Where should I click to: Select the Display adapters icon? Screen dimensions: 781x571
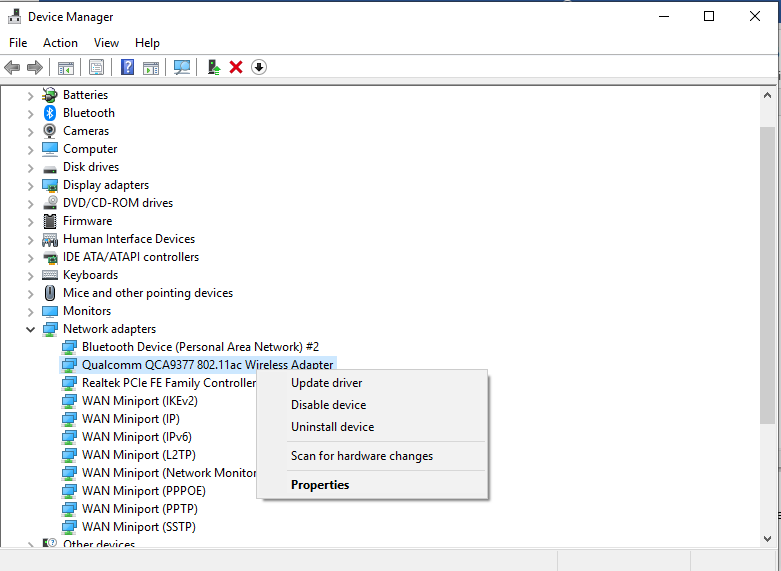click(x=50, y=185)
